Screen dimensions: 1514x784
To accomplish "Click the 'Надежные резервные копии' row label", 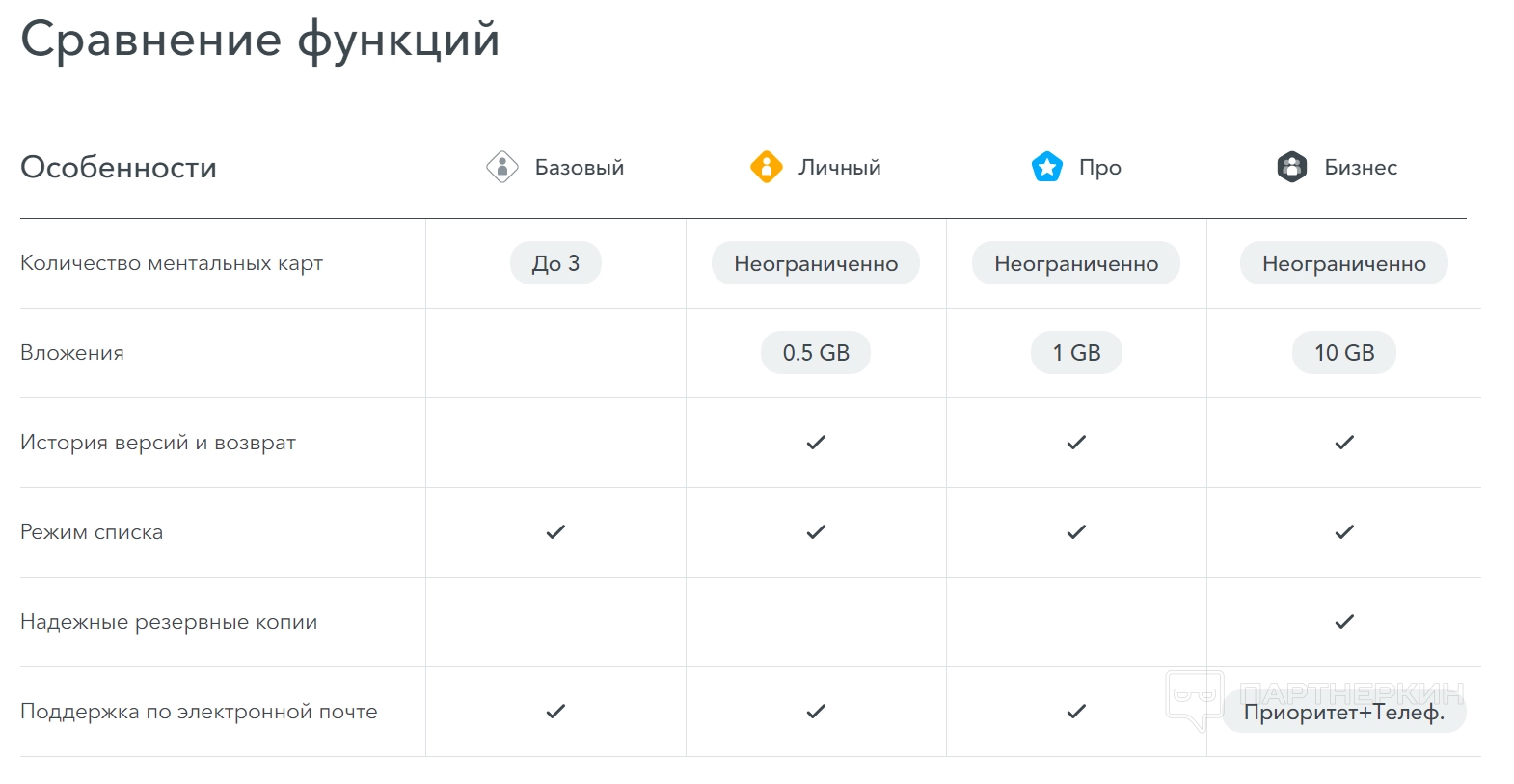I will [x=169, y=622].
